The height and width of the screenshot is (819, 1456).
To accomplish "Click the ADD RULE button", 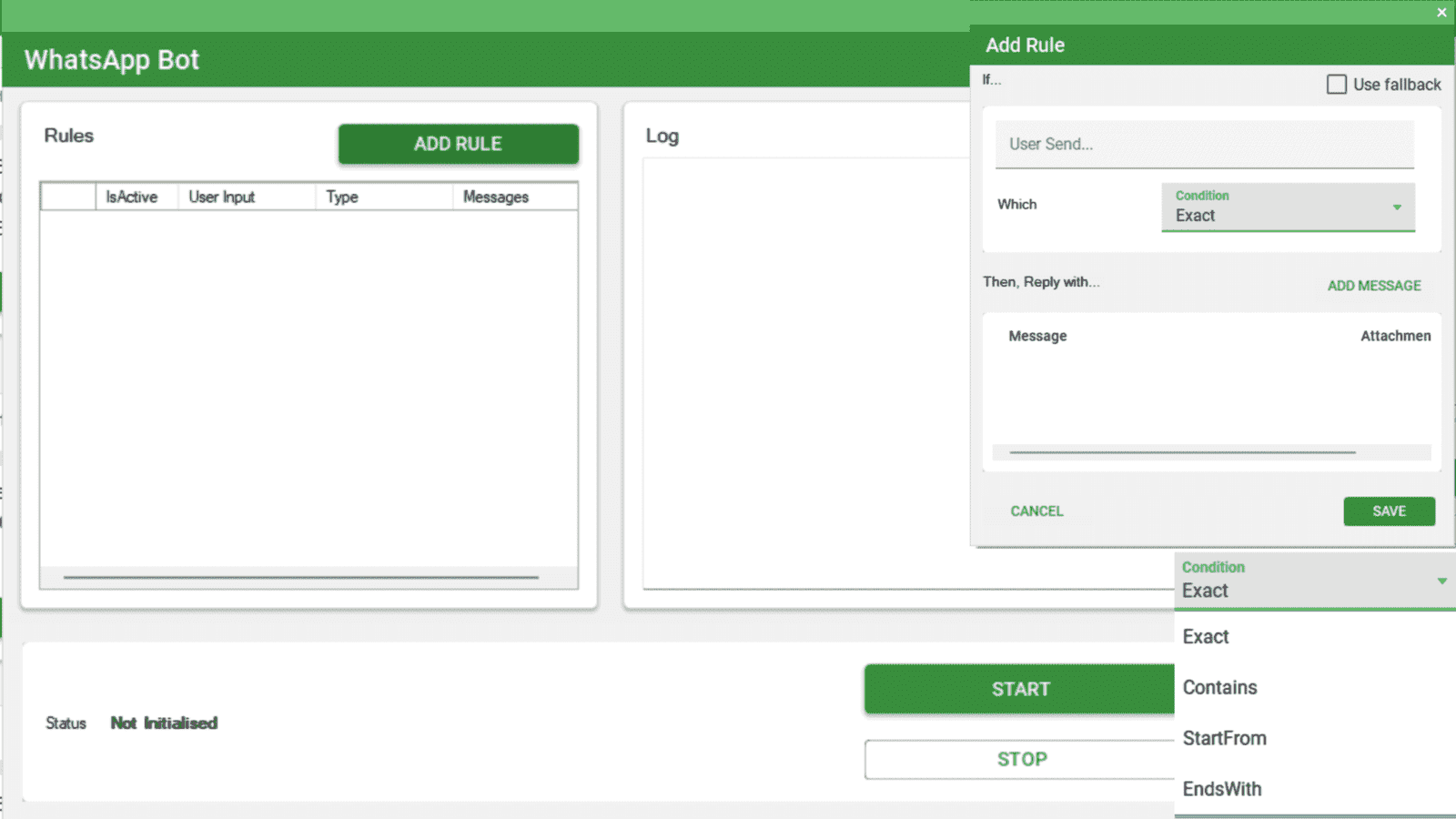I will (x=458, y=144).
